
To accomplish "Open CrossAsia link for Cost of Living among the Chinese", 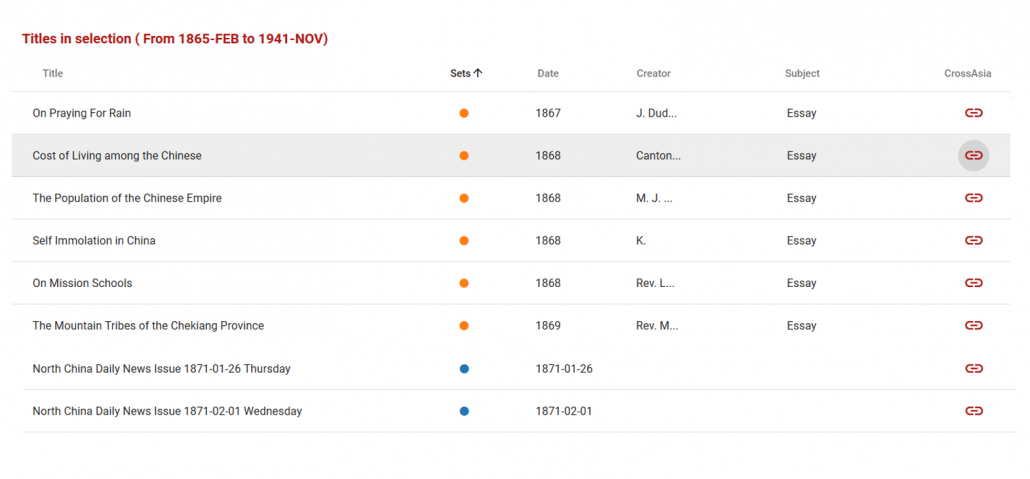I will pos(973,156).
